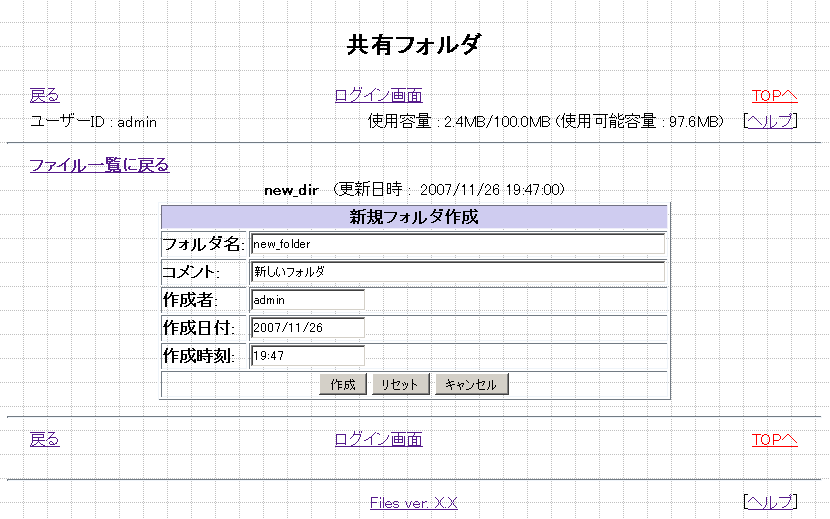Image resolution: width=830 pixels, height=519 pixels.
Task: Open the ログイン画面 link in the header
Action: [378, 96]
